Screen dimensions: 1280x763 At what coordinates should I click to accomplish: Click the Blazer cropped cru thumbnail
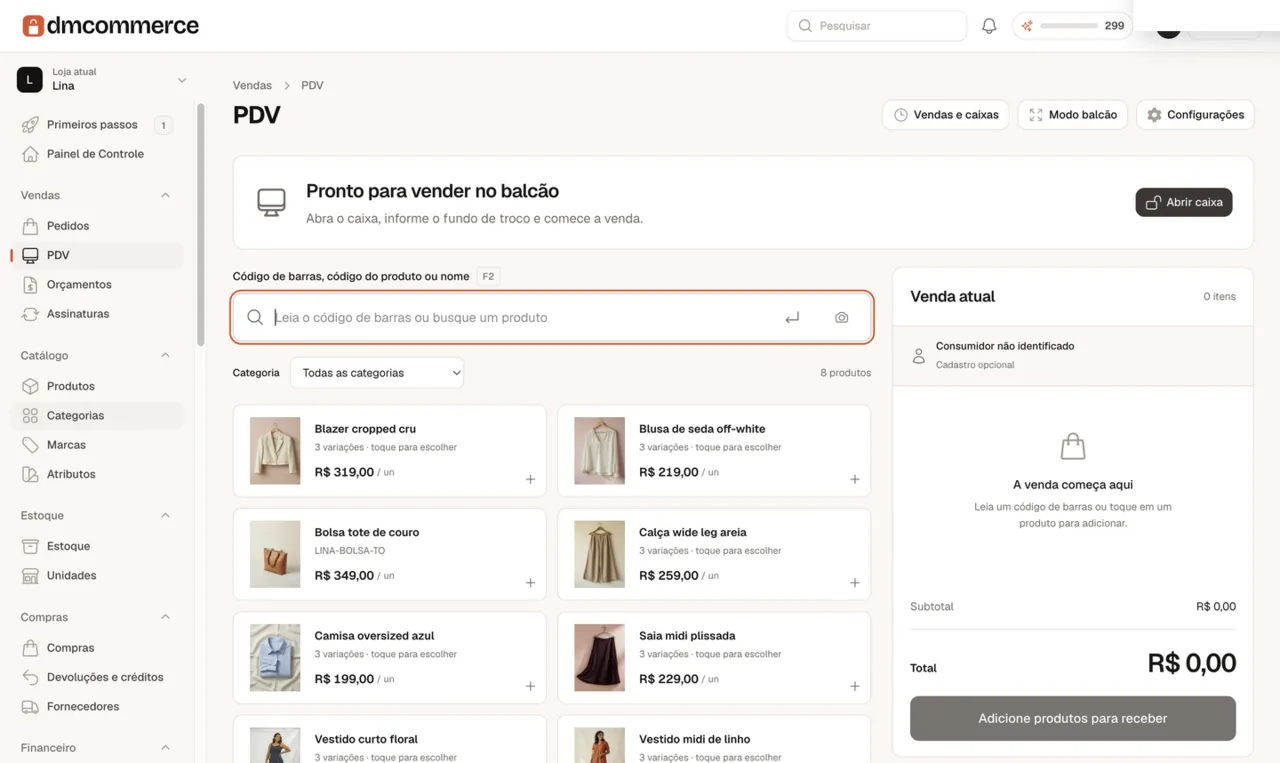pyautogui.click(x=275, y=451)
